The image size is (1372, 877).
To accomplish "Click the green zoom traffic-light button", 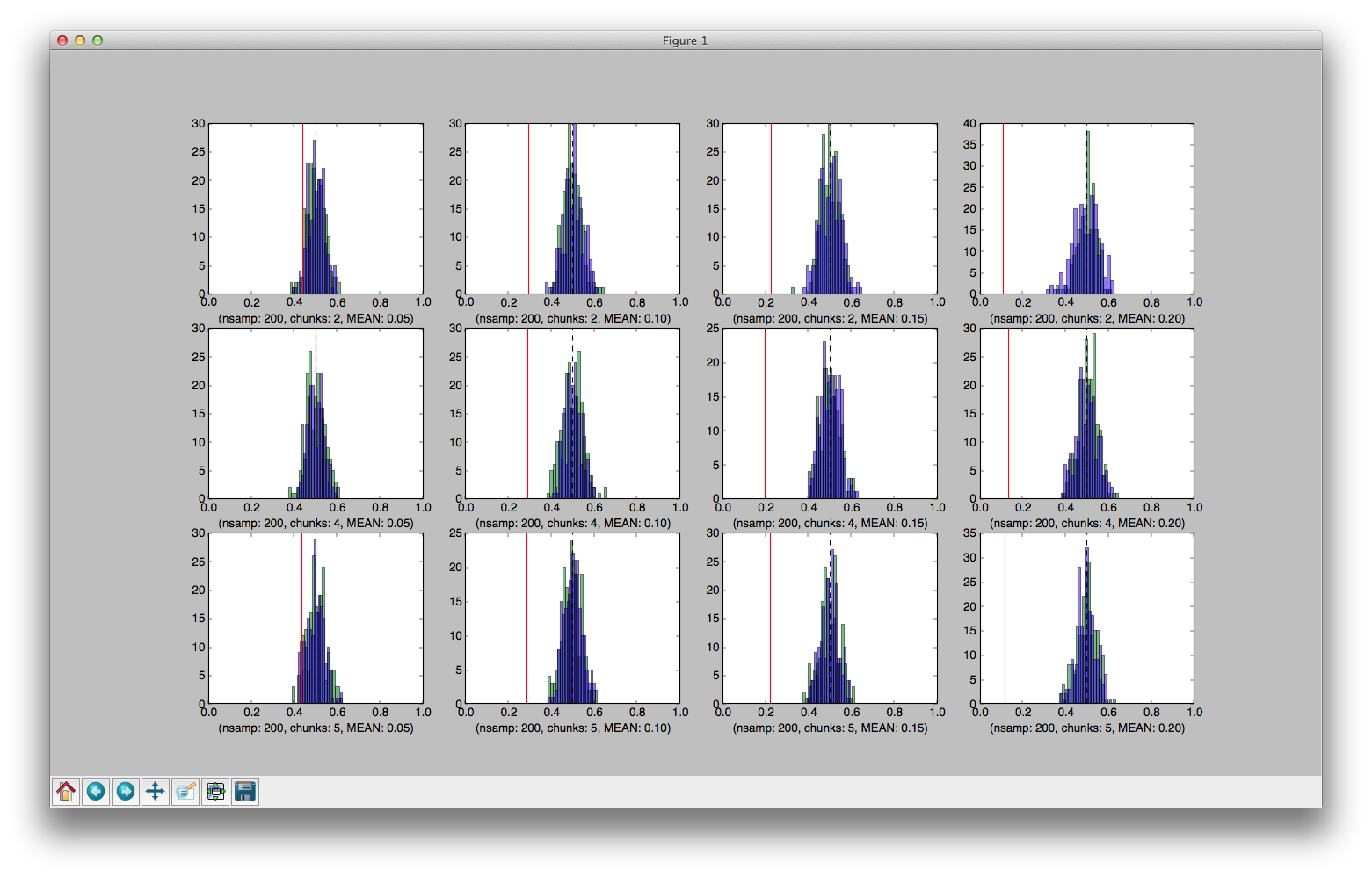I will click(98, 40).
